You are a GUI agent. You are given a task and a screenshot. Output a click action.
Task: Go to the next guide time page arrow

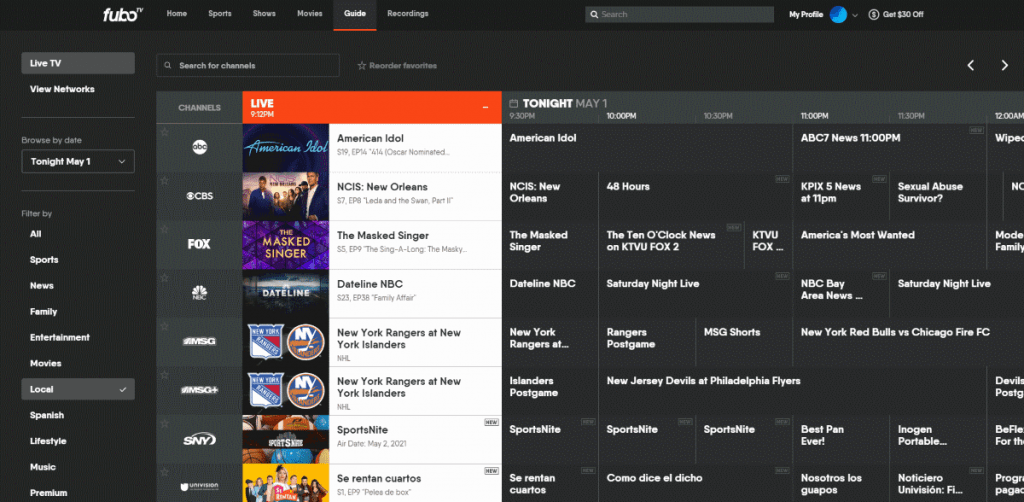click(x=1004, y=65)
